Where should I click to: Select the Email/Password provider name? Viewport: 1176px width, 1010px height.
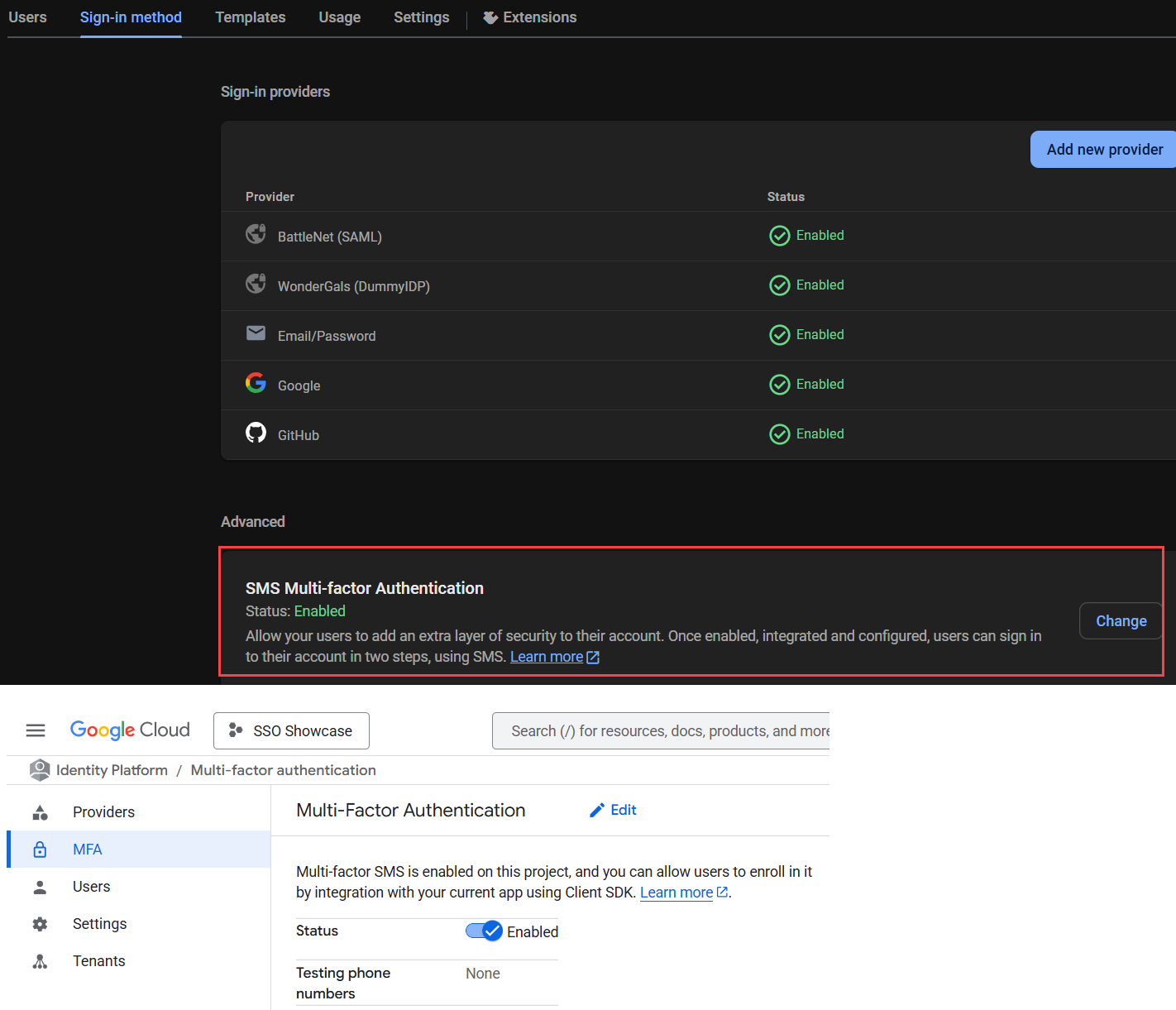click(x=327, y=336)
